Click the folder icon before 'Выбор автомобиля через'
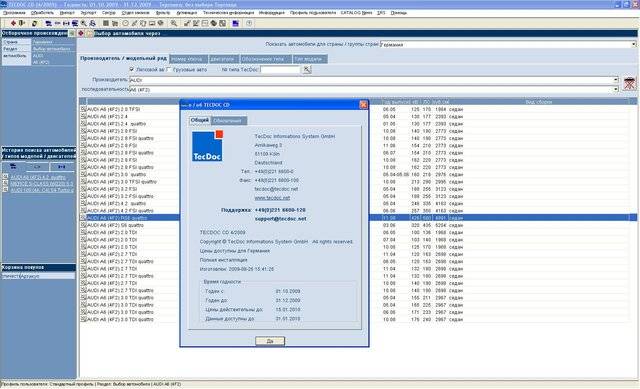This screenshot has width=640, height=389. [89, 33]
